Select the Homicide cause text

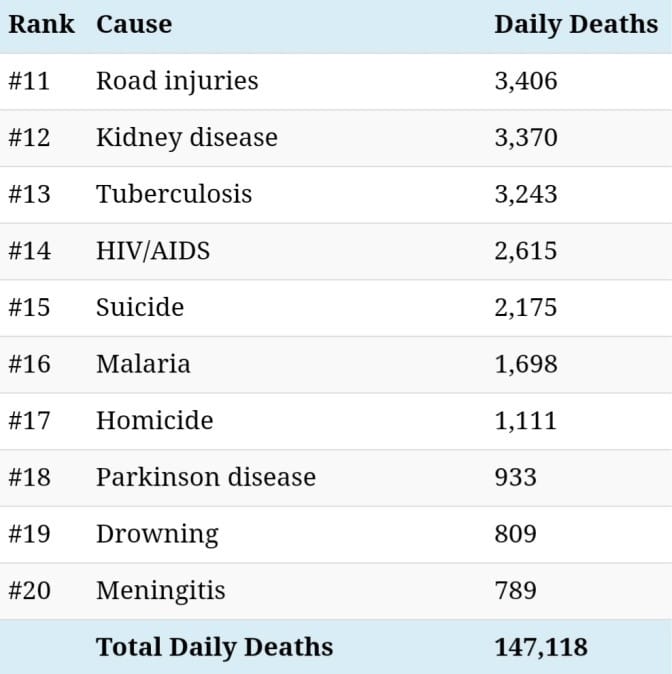[x=154, y=420]
